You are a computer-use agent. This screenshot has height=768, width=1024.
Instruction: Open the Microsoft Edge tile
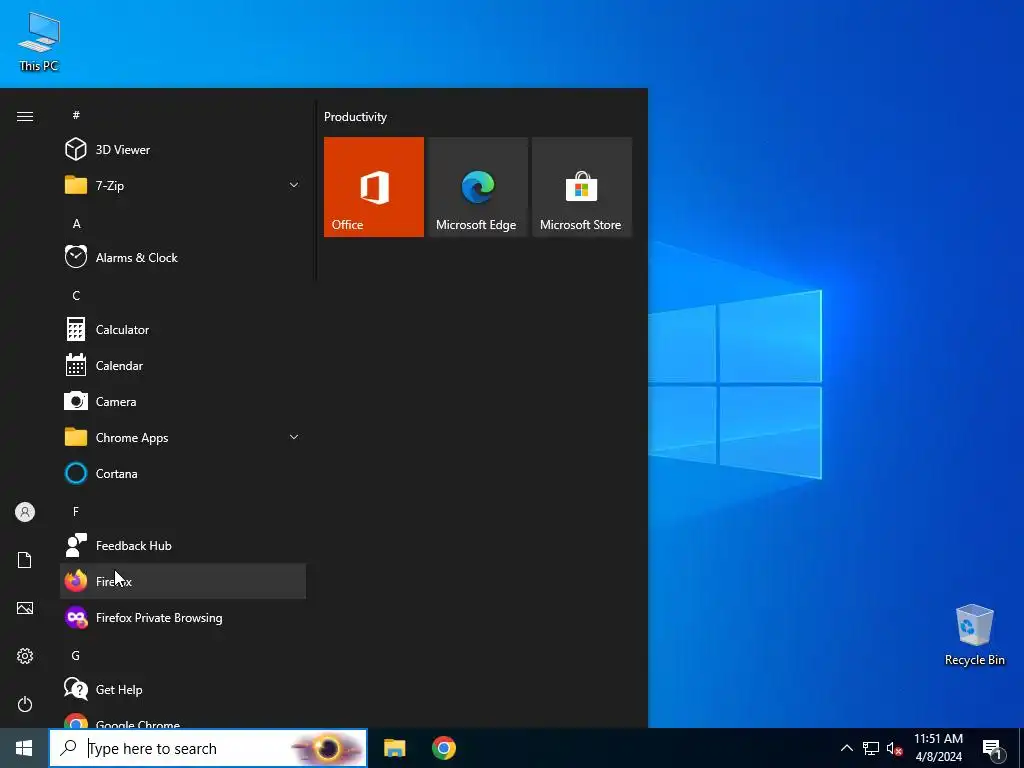[x=477, y=187]
